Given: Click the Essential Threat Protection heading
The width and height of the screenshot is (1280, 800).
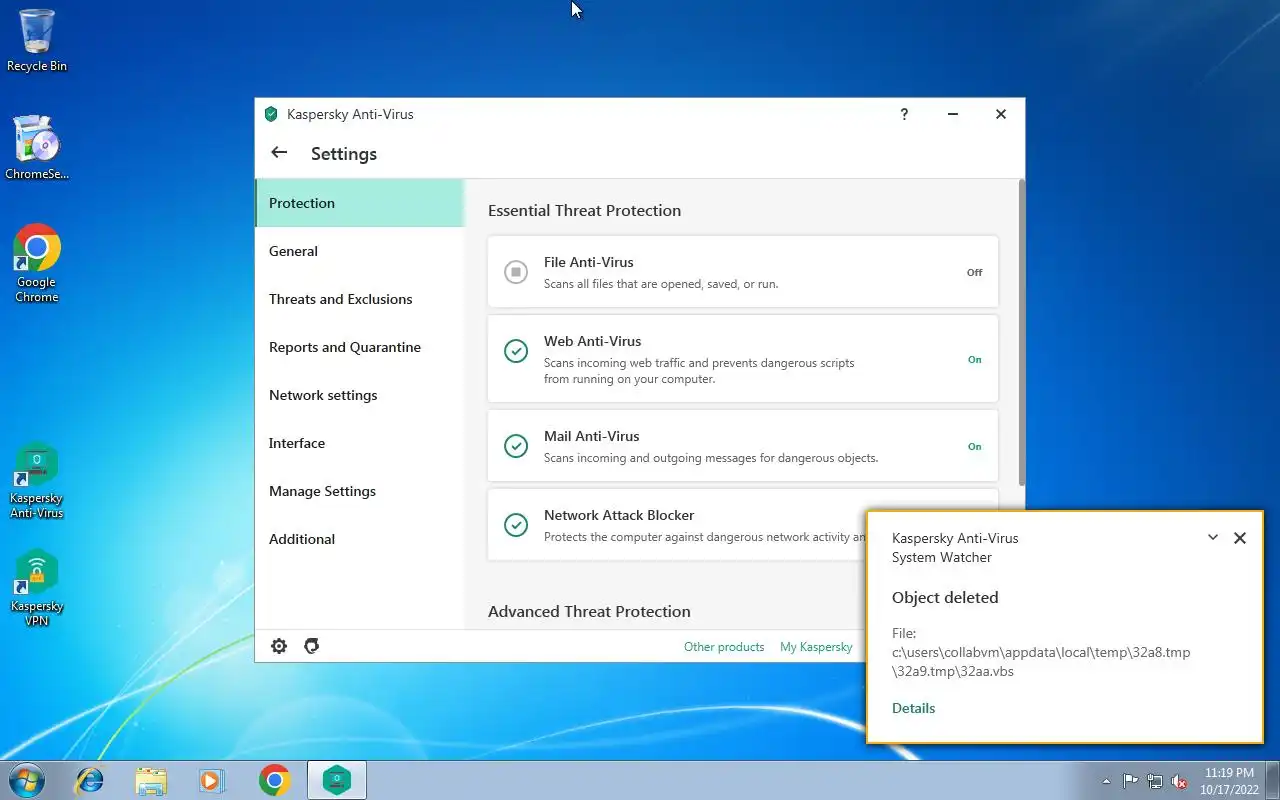Looking at the screenshot, I should tap(584, 211).
